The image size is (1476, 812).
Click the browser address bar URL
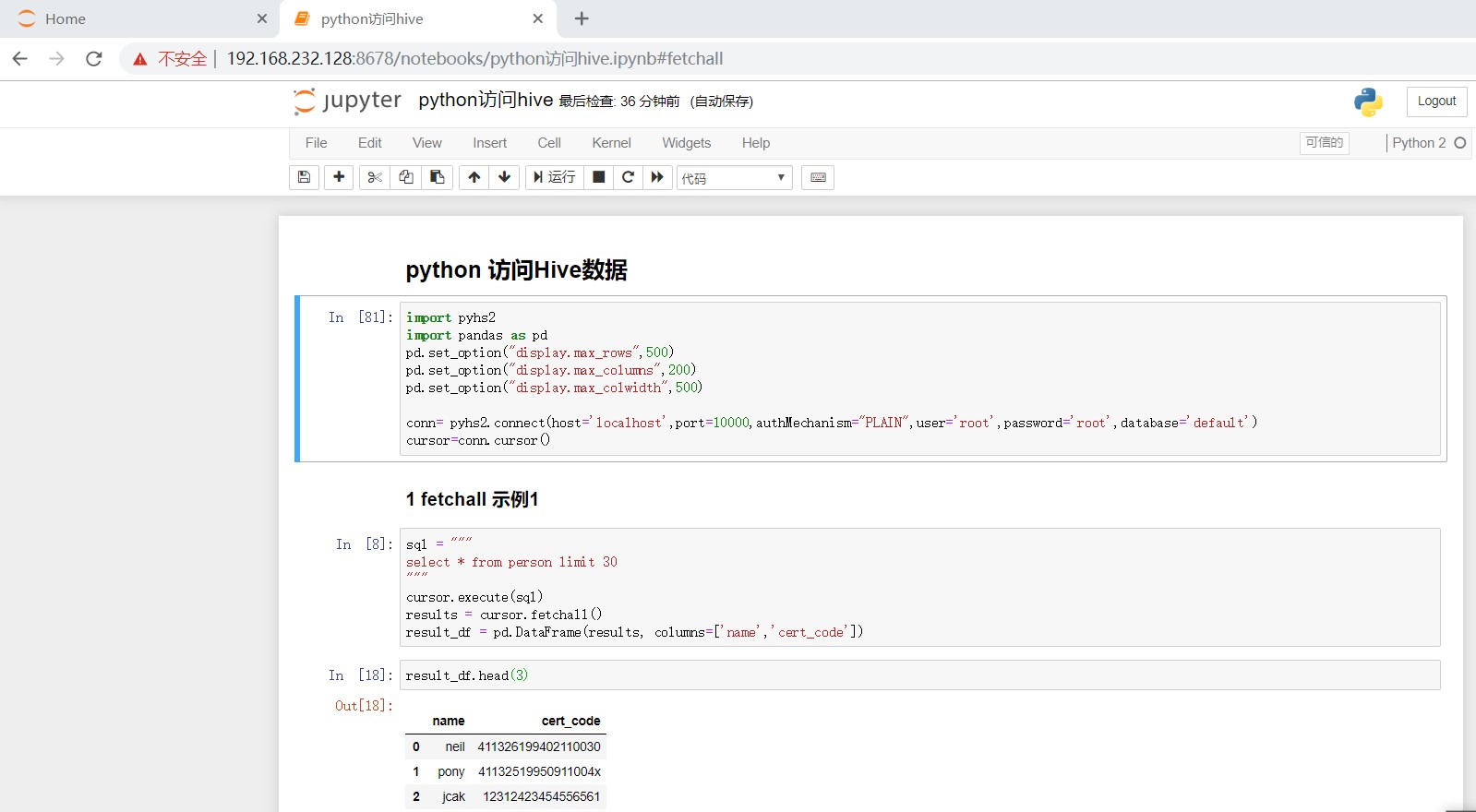coord(474,59)
